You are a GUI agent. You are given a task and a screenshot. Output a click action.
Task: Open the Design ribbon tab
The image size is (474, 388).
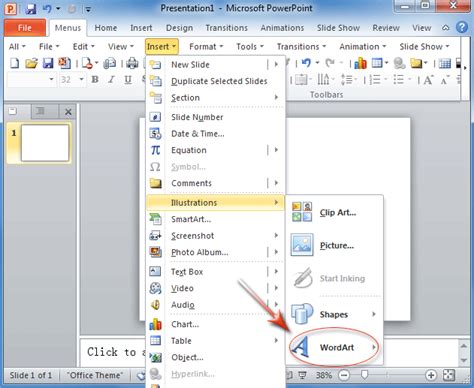179,28
